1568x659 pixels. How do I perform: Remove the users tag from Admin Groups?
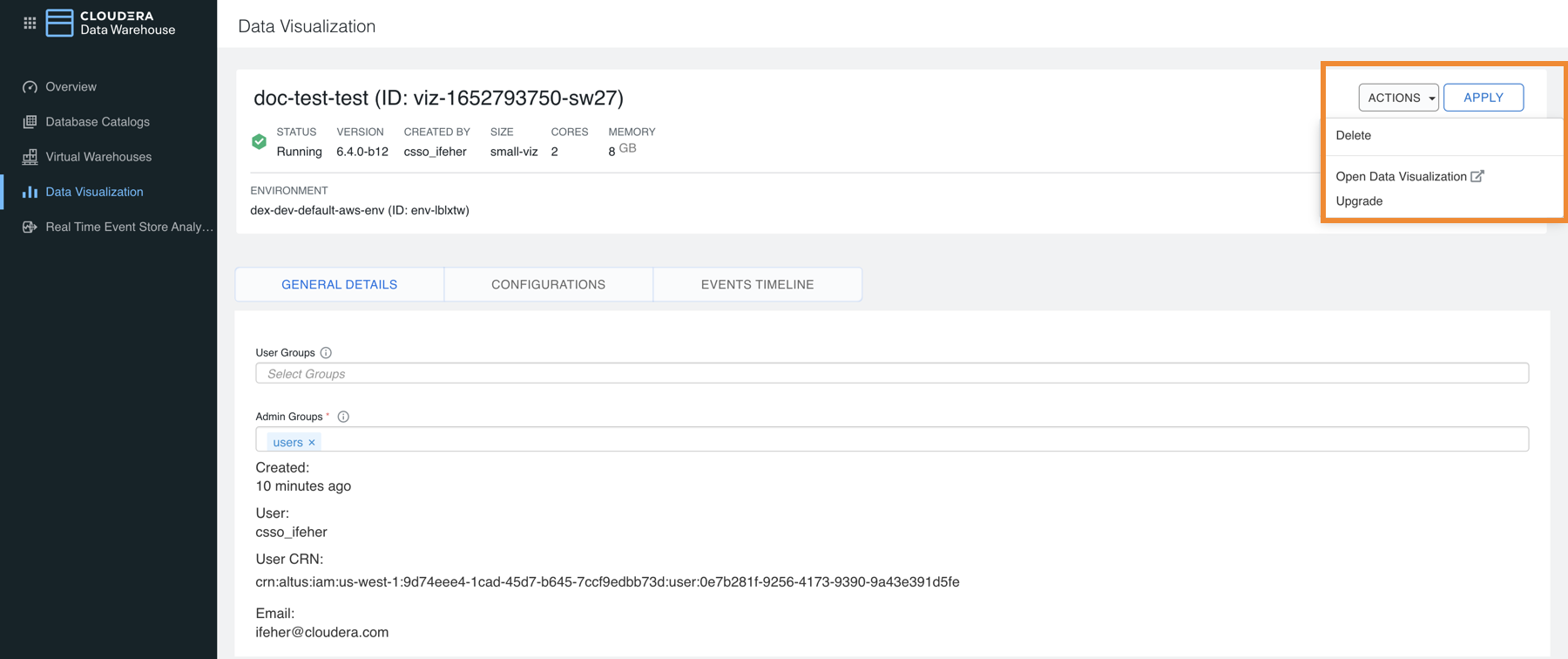pos(312,443)
